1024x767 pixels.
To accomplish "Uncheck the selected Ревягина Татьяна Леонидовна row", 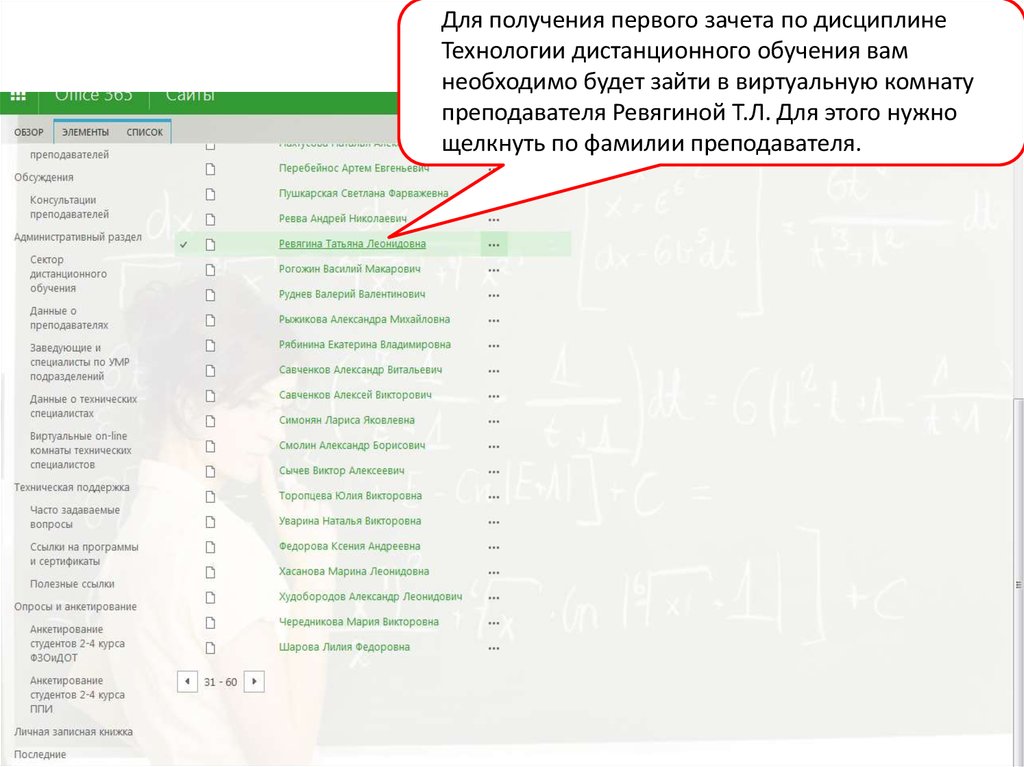I will pyautogui.click(x=184, y=244).
